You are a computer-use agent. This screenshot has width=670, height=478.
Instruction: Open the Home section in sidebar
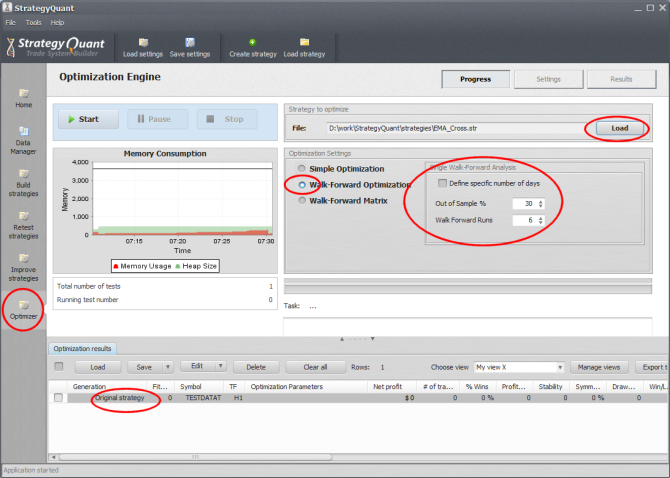24,98
